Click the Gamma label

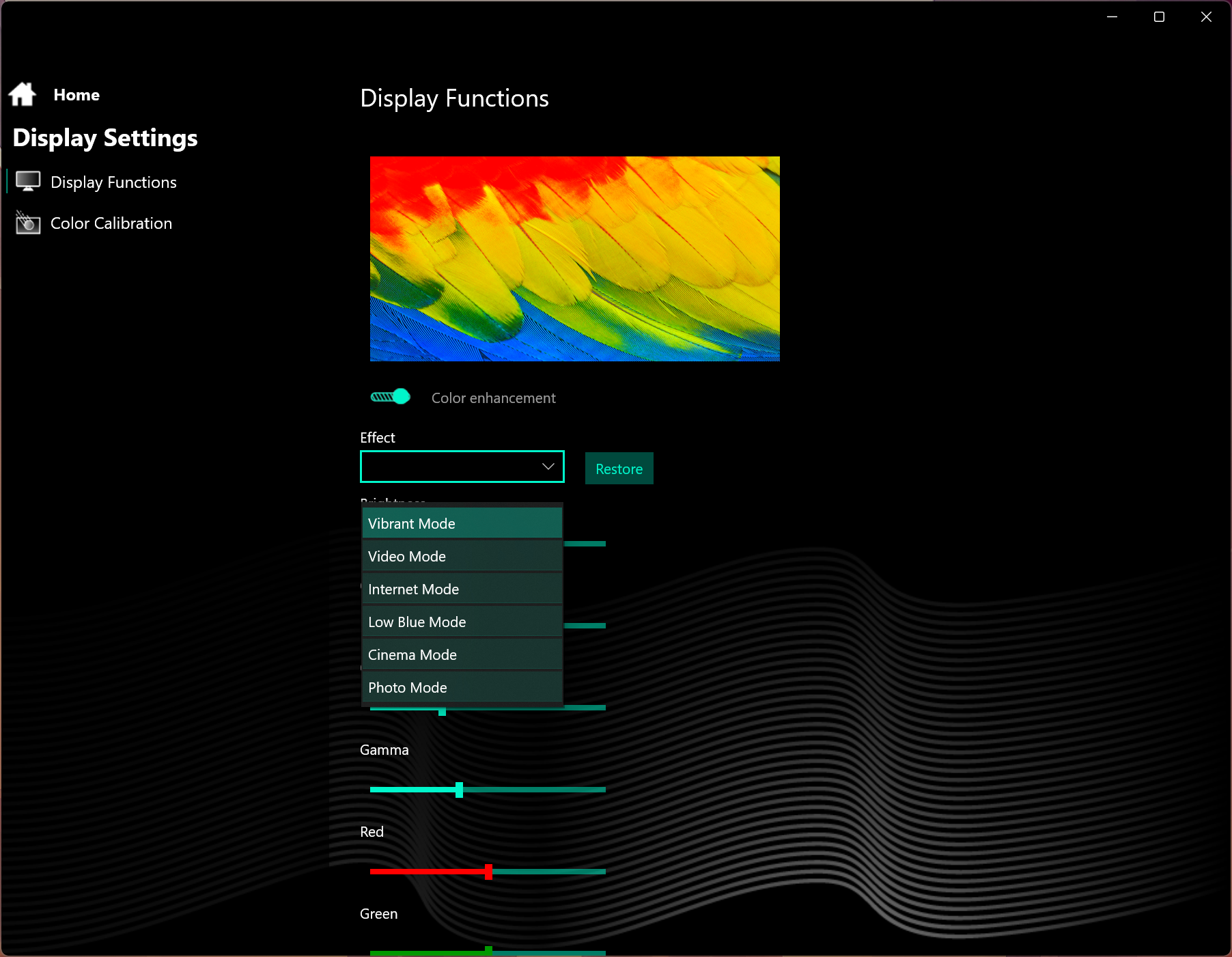384,749
